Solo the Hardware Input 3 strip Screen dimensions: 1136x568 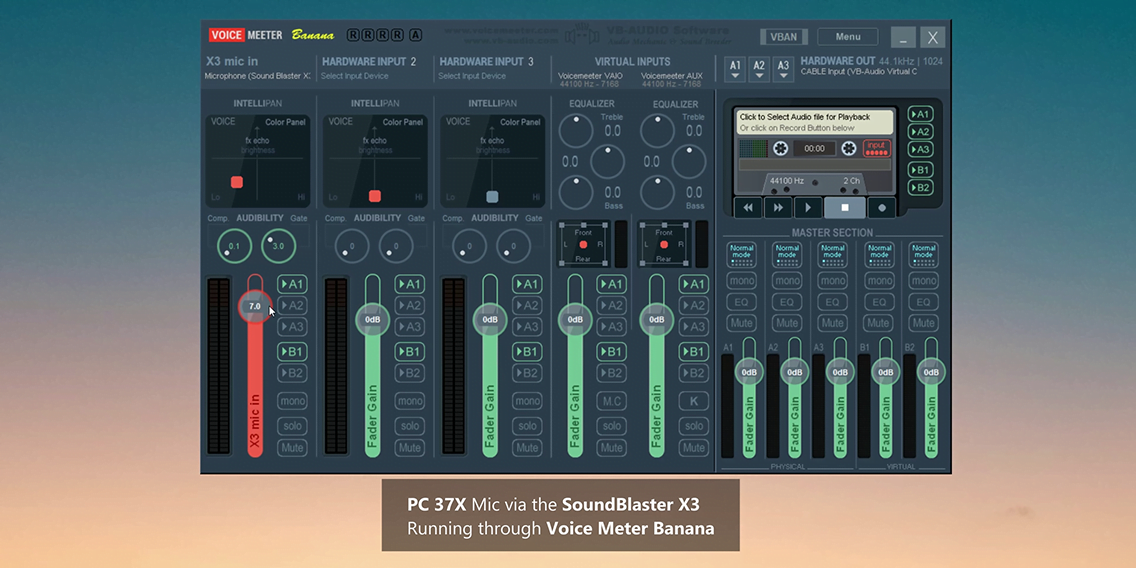(527, 426)
